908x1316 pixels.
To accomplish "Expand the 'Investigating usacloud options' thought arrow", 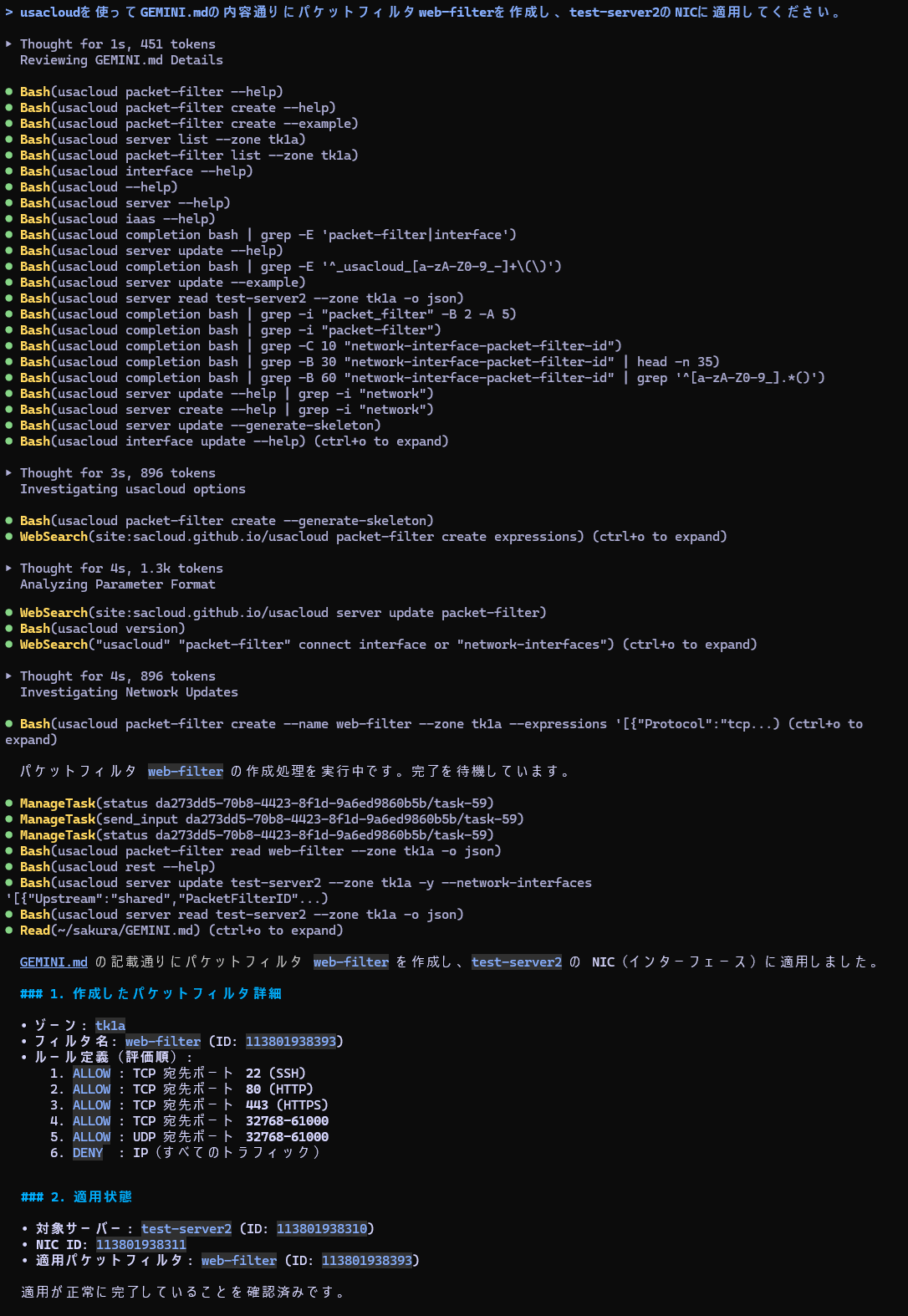I will (8, 472).
